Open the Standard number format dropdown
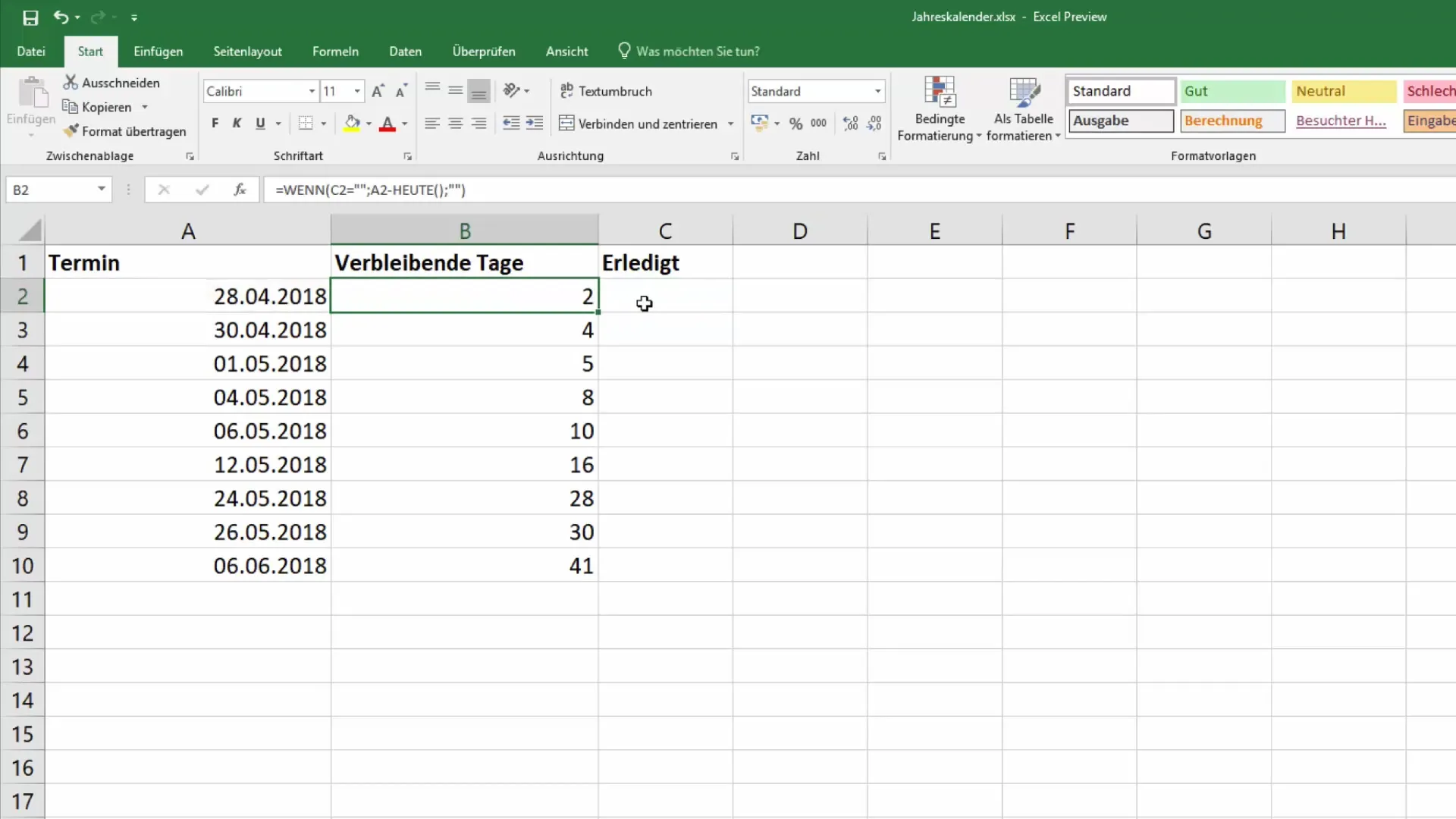Screen dimensions: 1456x819 tap(877, 91)
